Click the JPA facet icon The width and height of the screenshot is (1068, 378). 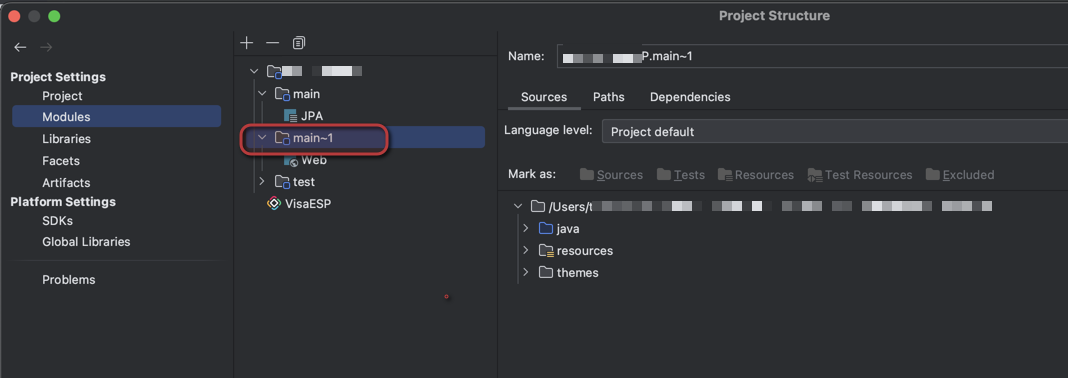[290, 116]
